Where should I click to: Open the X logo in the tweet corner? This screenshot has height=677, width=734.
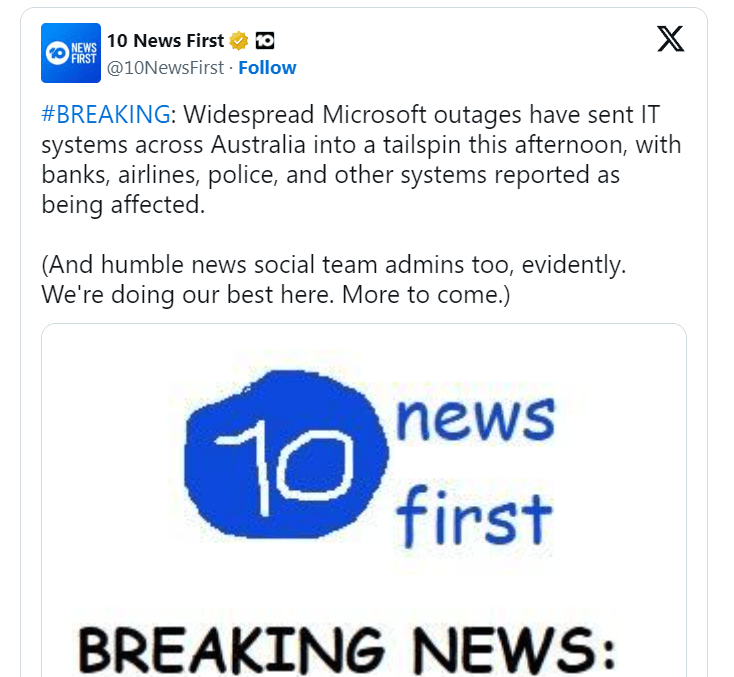[670, 39]
